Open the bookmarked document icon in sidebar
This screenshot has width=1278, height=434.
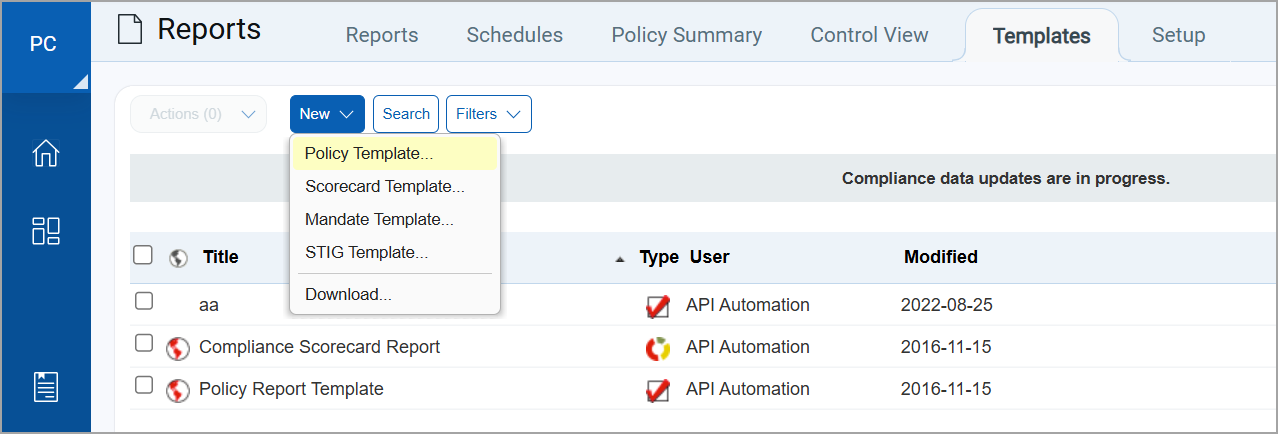pyautogui.click(x=46, y=387)
